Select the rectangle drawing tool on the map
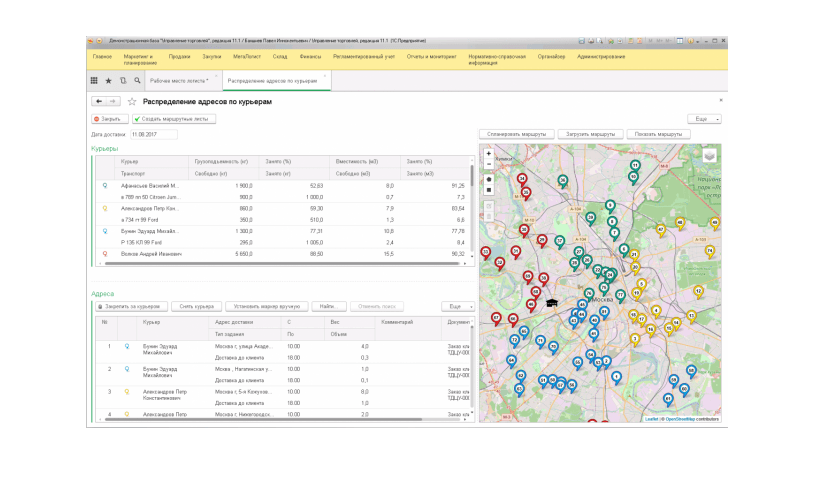The width and height of the screenshot is (814, 496). pos(489,190)
